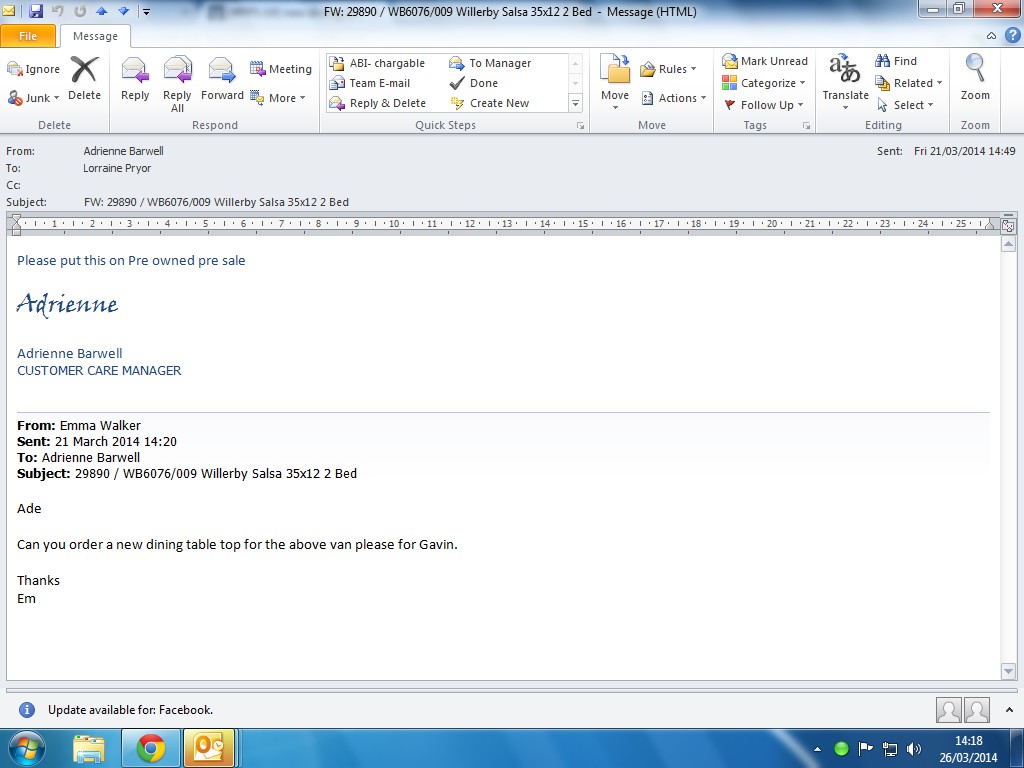
Task: Launch the Manage Quick Steps dialog
Action: (x=580, y=125)
